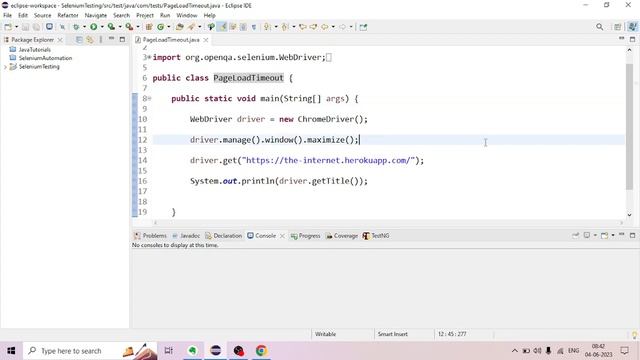
Task: Click the Open Console icon
Action: pos(604,236)
